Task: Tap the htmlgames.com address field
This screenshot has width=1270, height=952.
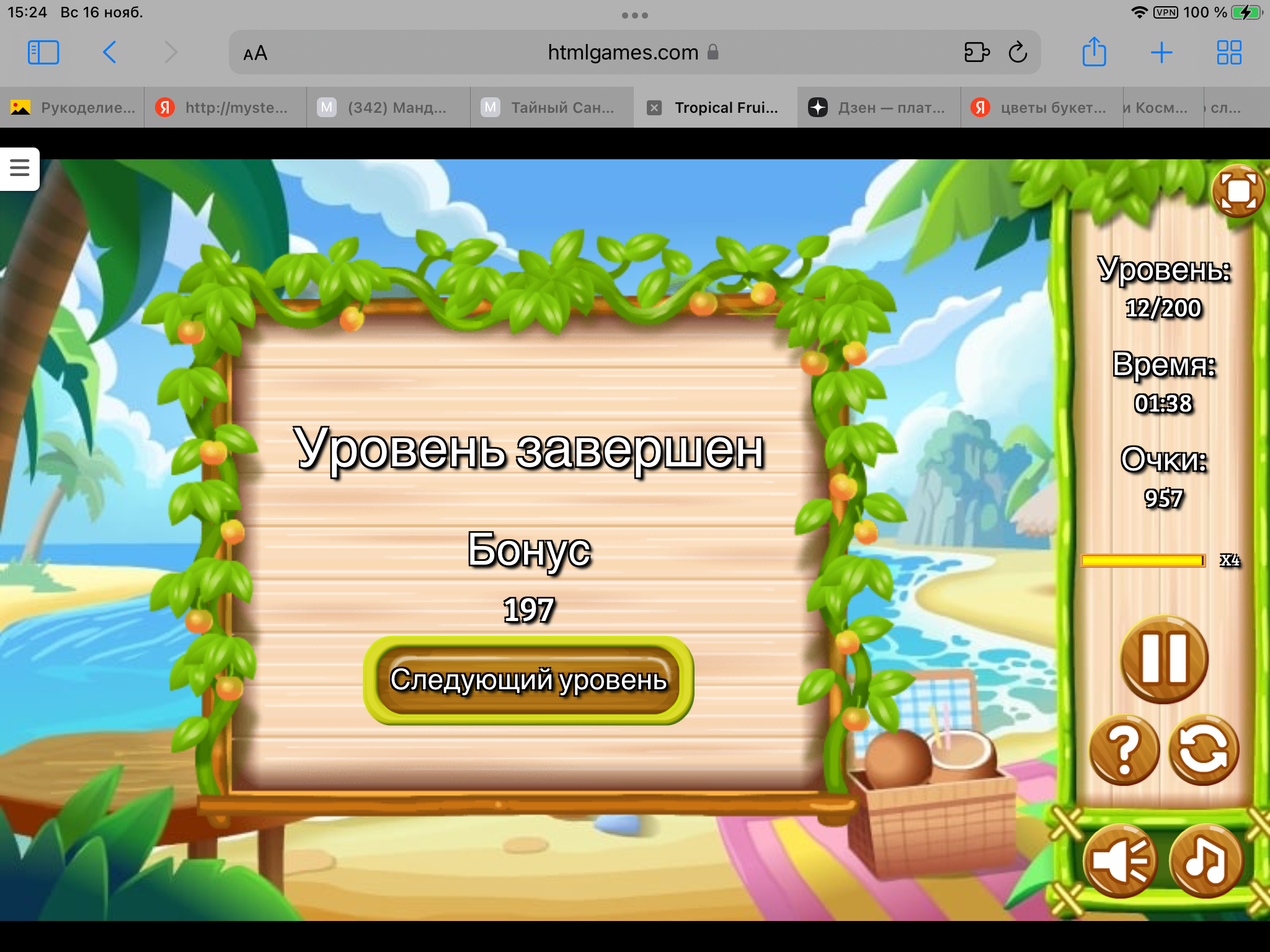Action: click(x=623, y=53)
